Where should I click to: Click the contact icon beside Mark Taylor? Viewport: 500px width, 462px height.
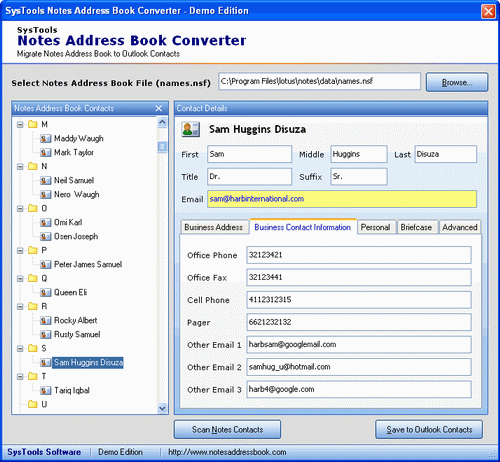45,152
